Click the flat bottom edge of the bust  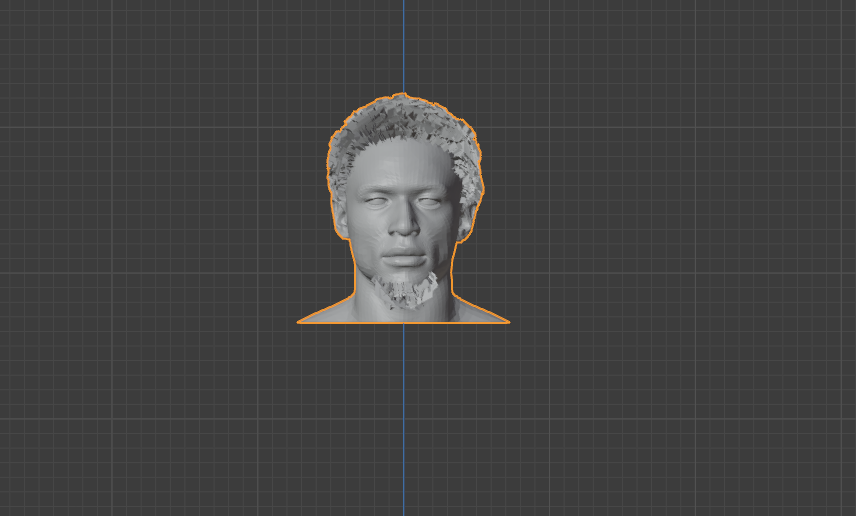click(x=403, y=323)
